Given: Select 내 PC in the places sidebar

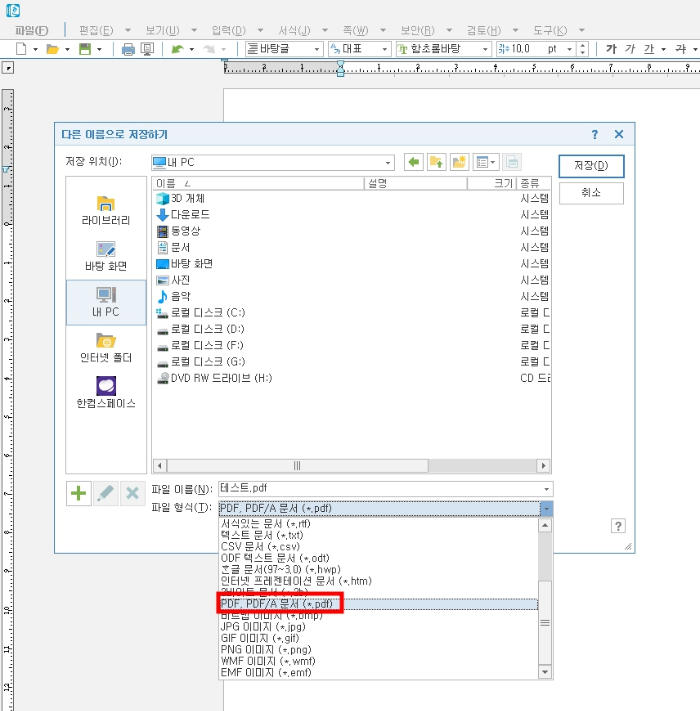Looking at the screenshot, I should coord(106,302).
